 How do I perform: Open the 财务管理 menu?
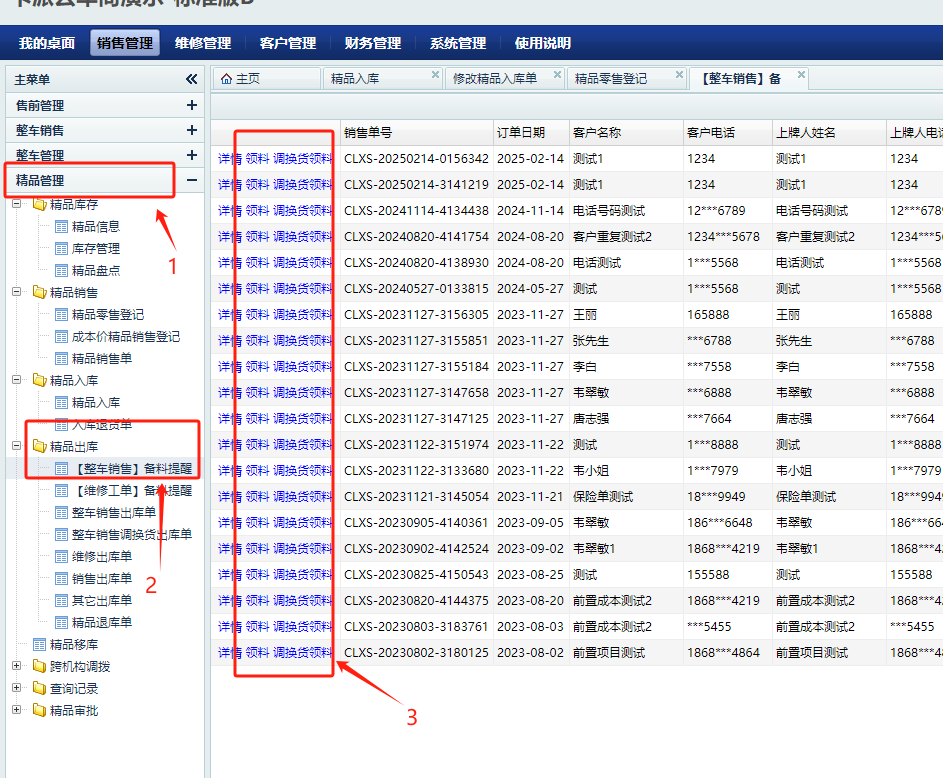pos(373,43)
